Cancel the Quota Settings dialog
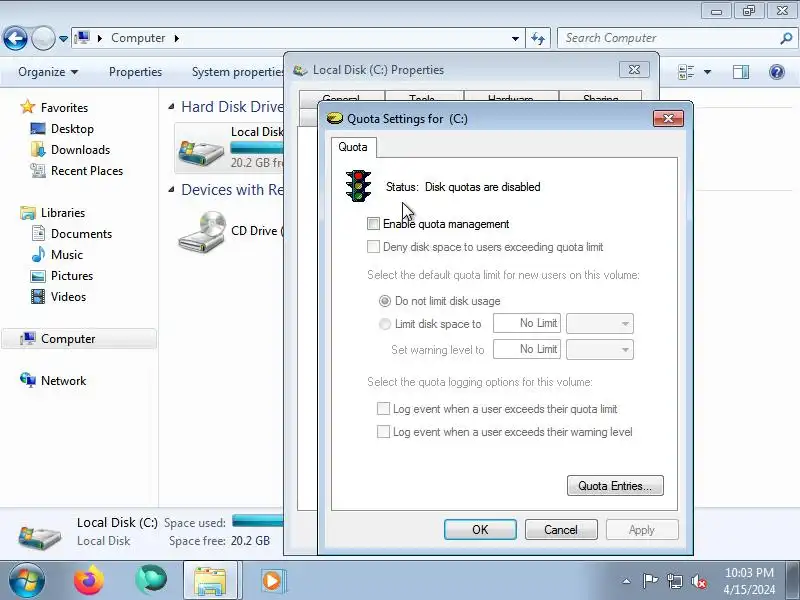 561,530
